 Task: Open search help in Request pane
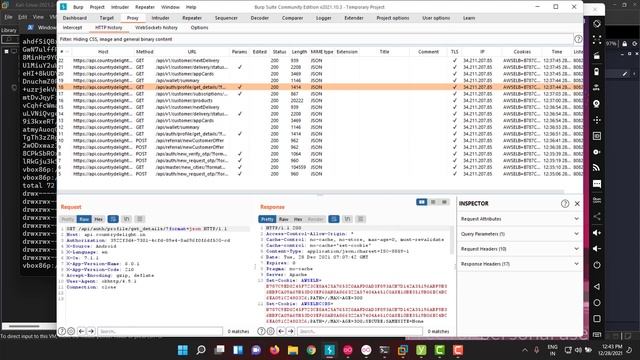[x=62, y=331]
